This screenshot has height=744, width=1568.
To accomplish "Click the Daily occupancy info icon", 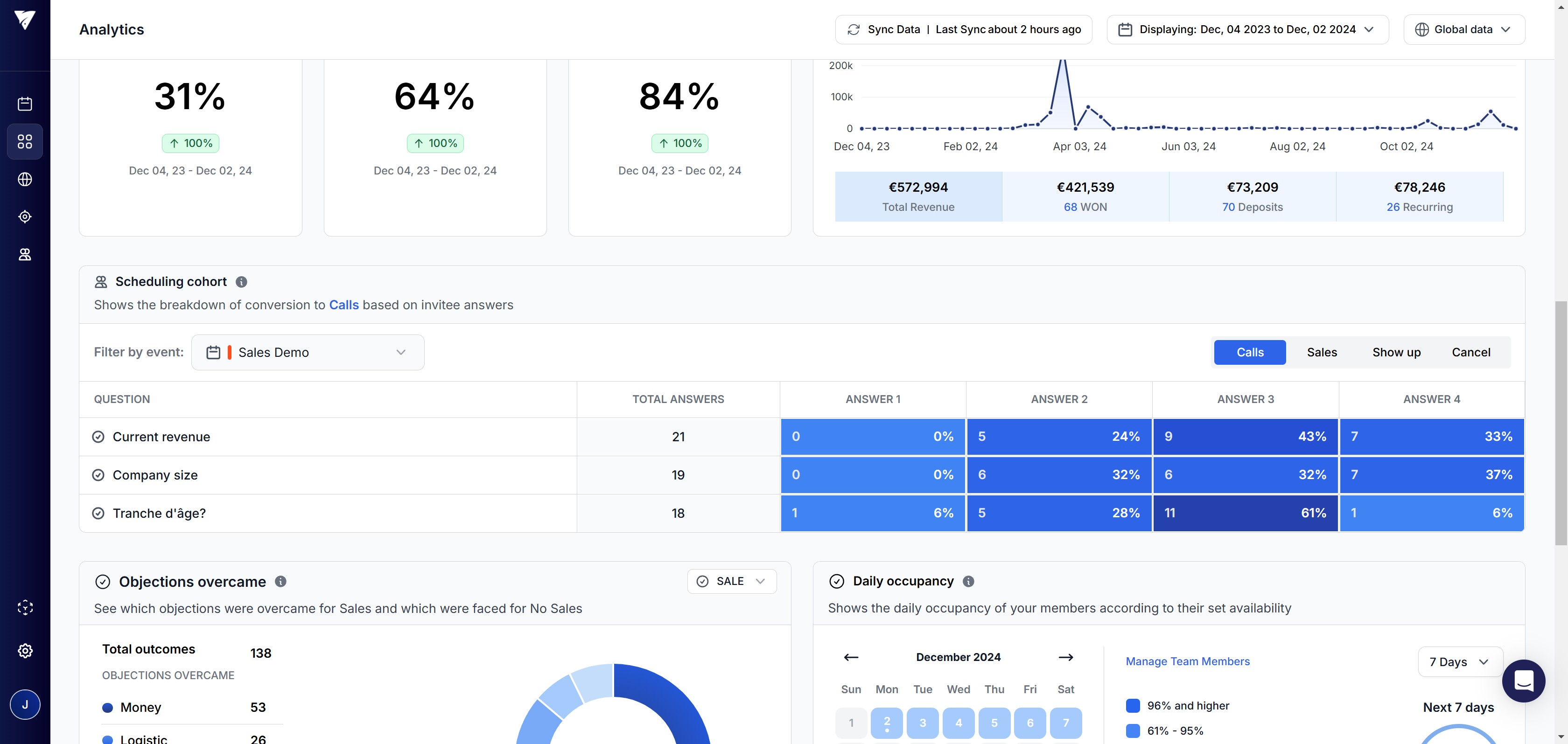I will tap(968, 582).
